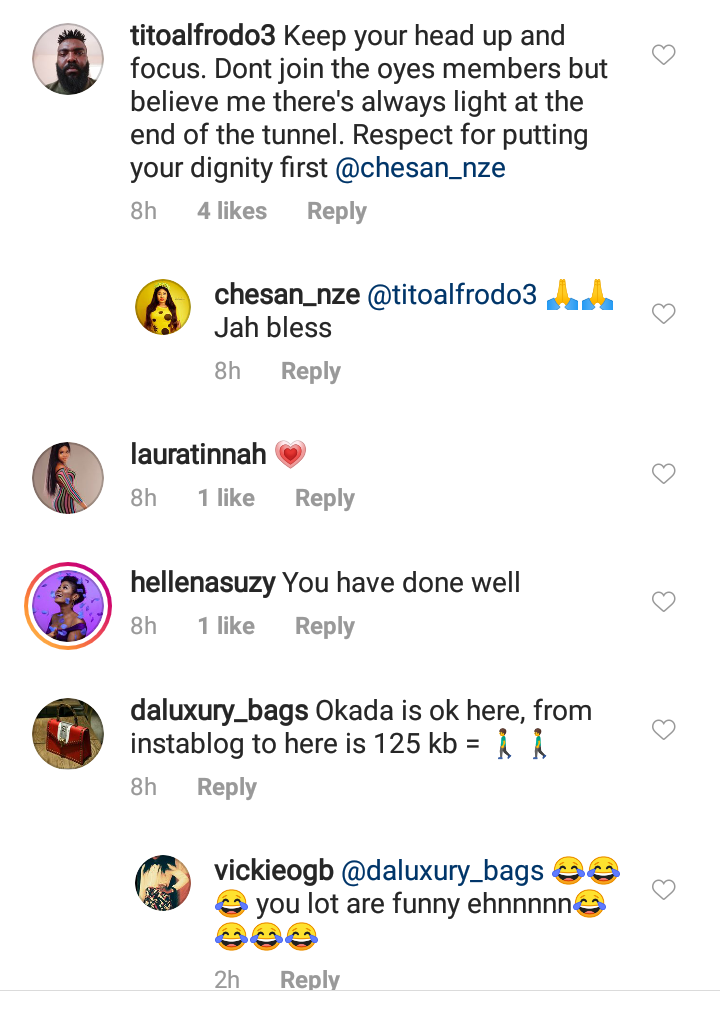This screenshot has width=720, height=1011.
Task: Show who liked hellenasuzy's comment
Action: (x=226, y=626)
